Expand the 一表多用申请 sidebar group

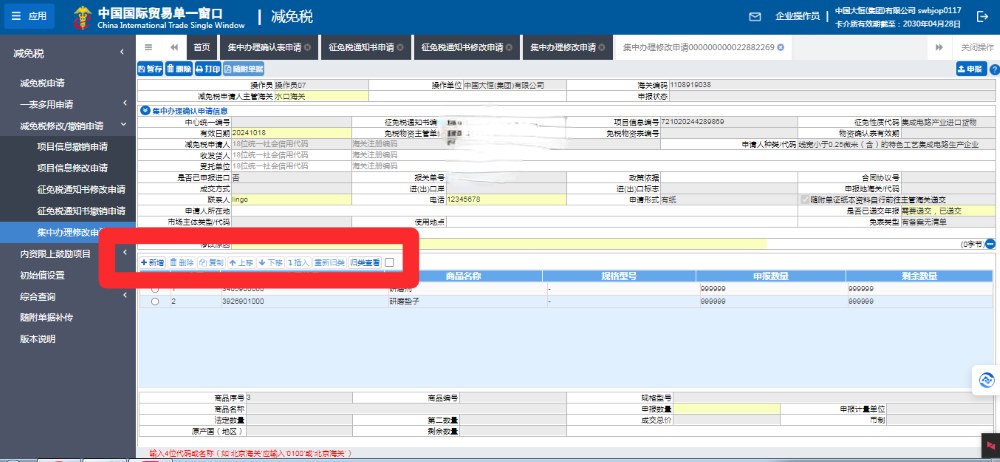point(68,103)
